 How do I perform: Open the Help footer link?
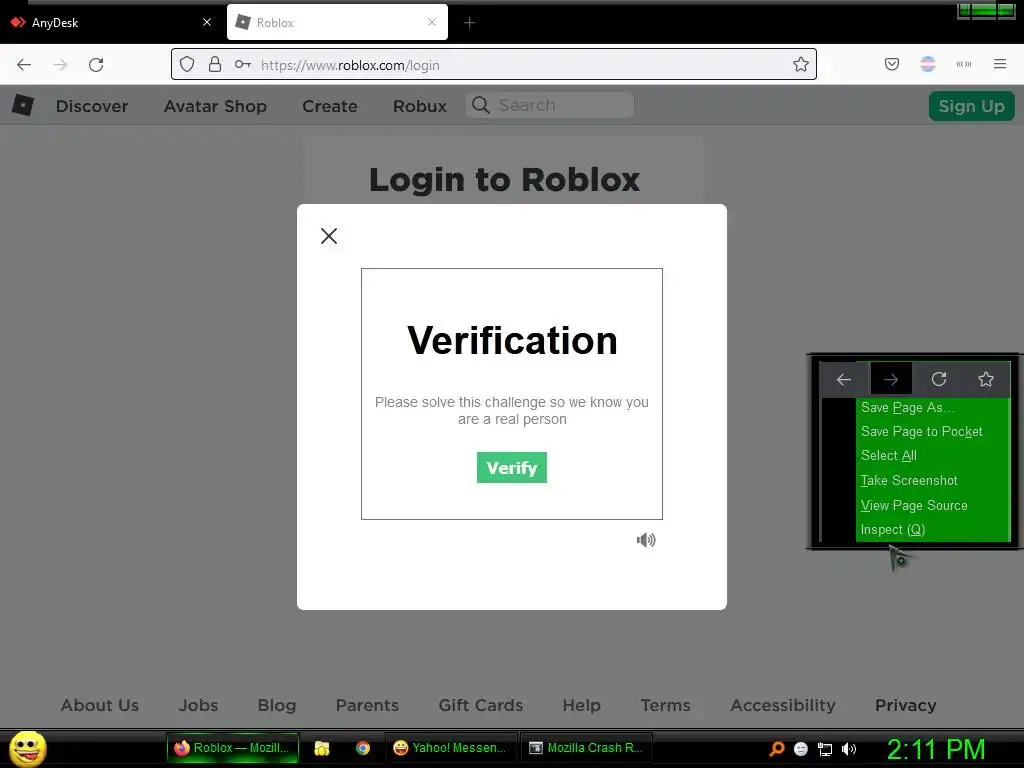click(581, 705)
